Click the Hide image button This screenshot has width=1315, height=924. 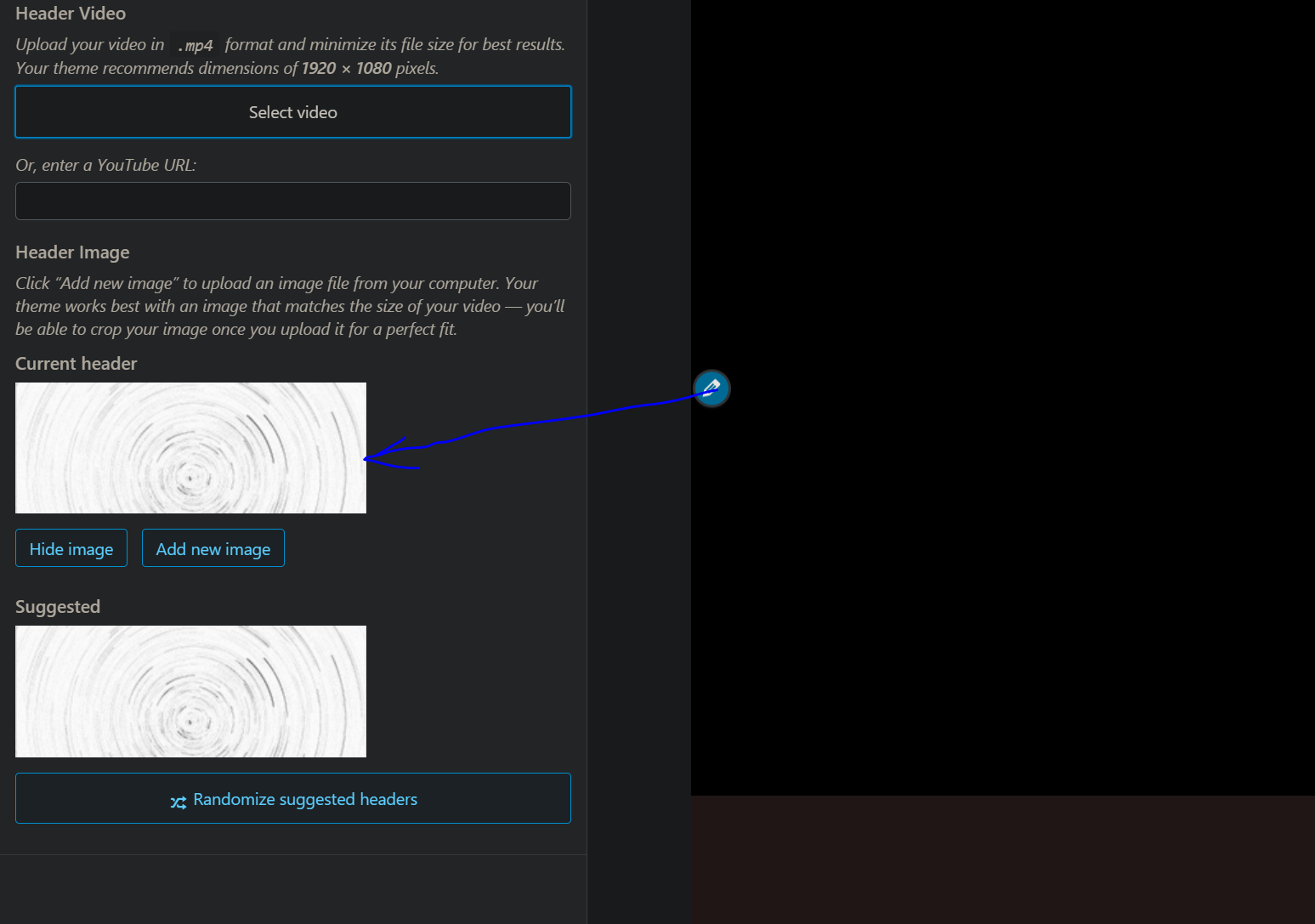pos(71,548)
